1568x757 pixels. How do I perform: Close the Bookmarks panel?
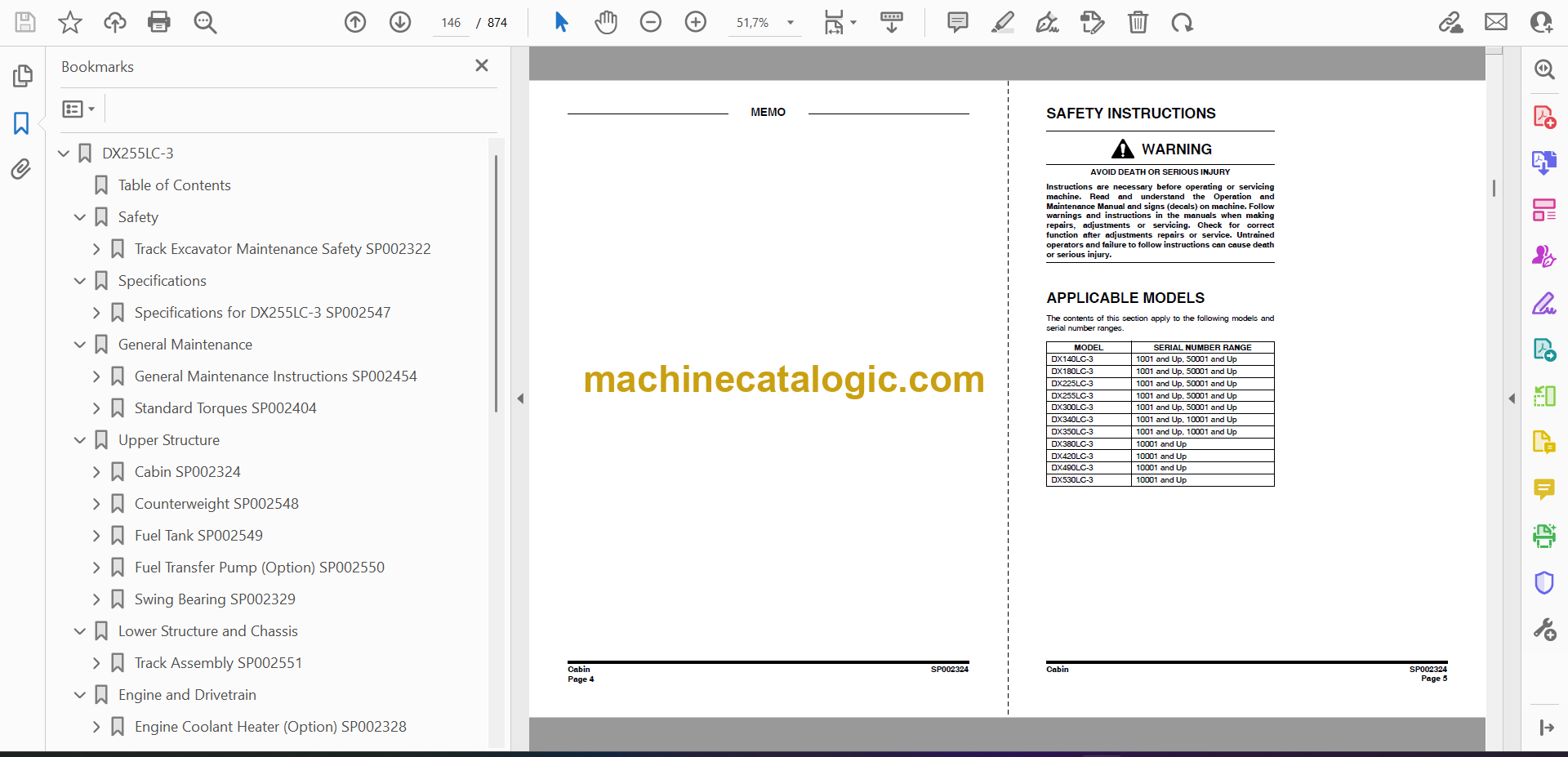click(x=482, y=65)
